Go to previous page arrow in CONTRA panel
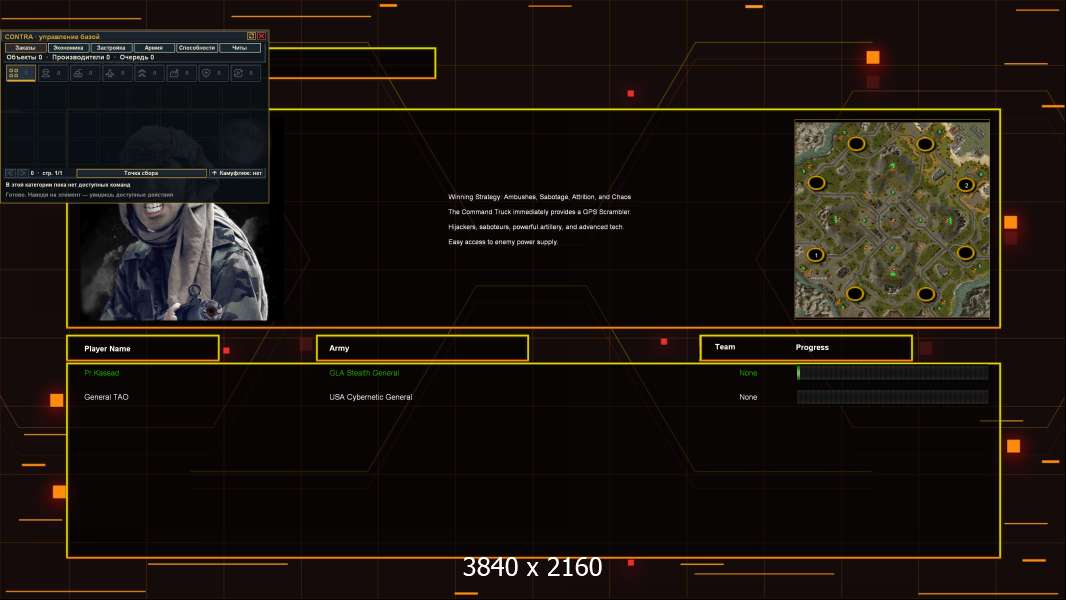Image resolution: width=1066 pixels, height=600 pixels. point(10,173)
